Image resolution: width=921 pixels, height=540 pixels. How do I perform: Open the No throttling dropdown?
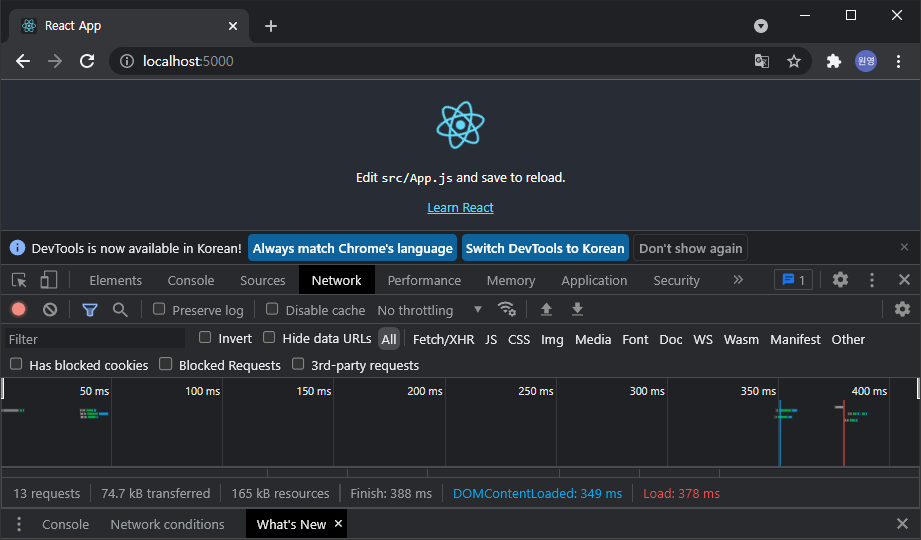click(x=429, y=310)
